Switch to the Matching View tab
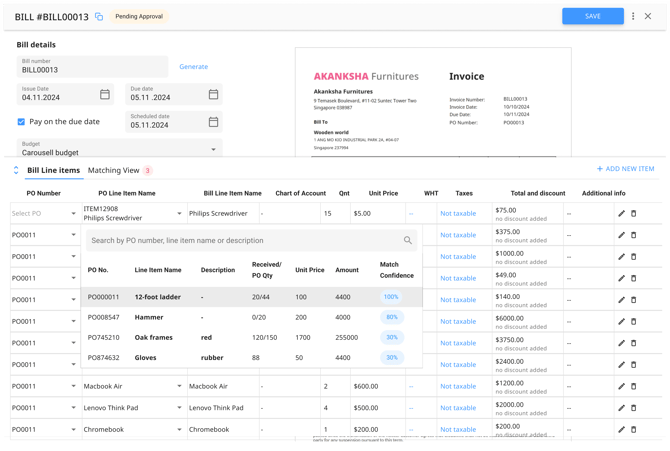Screen dimensions: 670x451 point(113,171)
